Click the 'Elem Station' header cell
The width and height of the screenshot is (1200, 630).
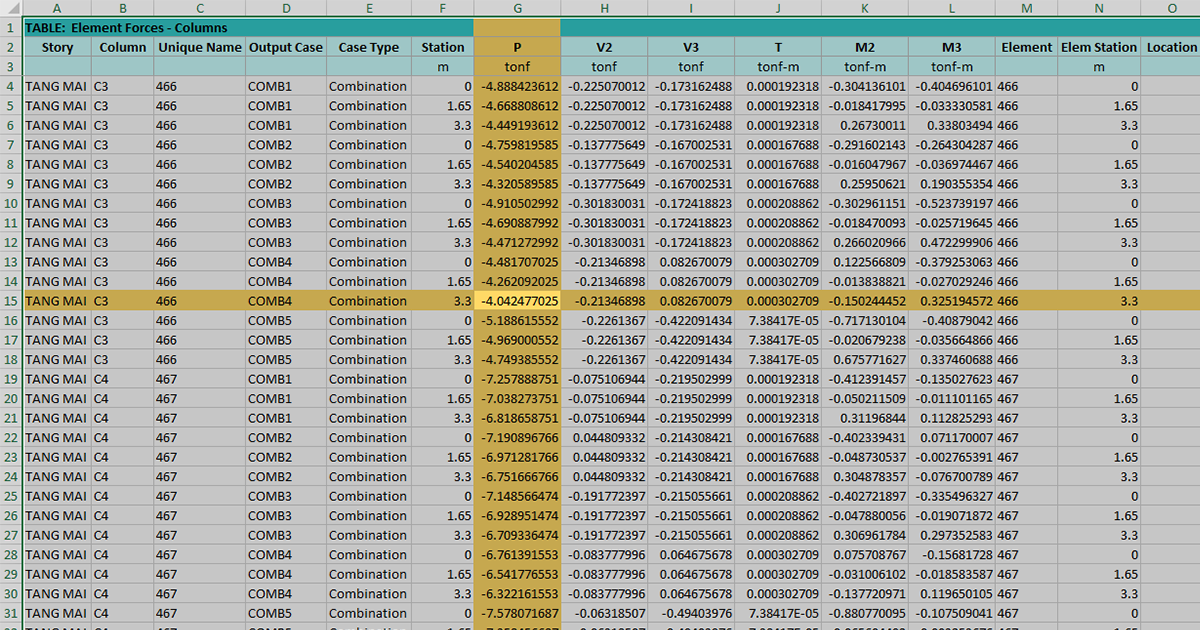pos(1099,47)
